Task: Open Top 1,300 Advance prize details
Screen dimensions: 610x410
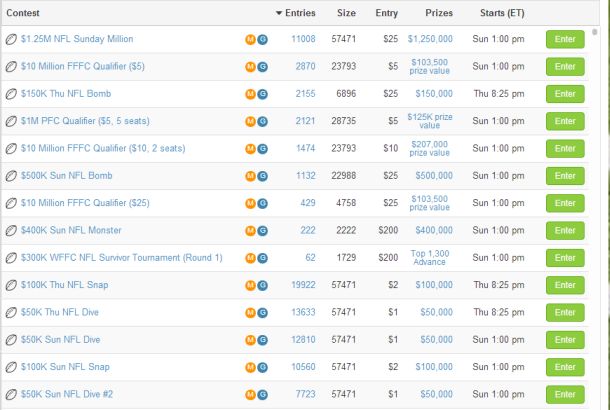Action: click(x=429, y=258)
